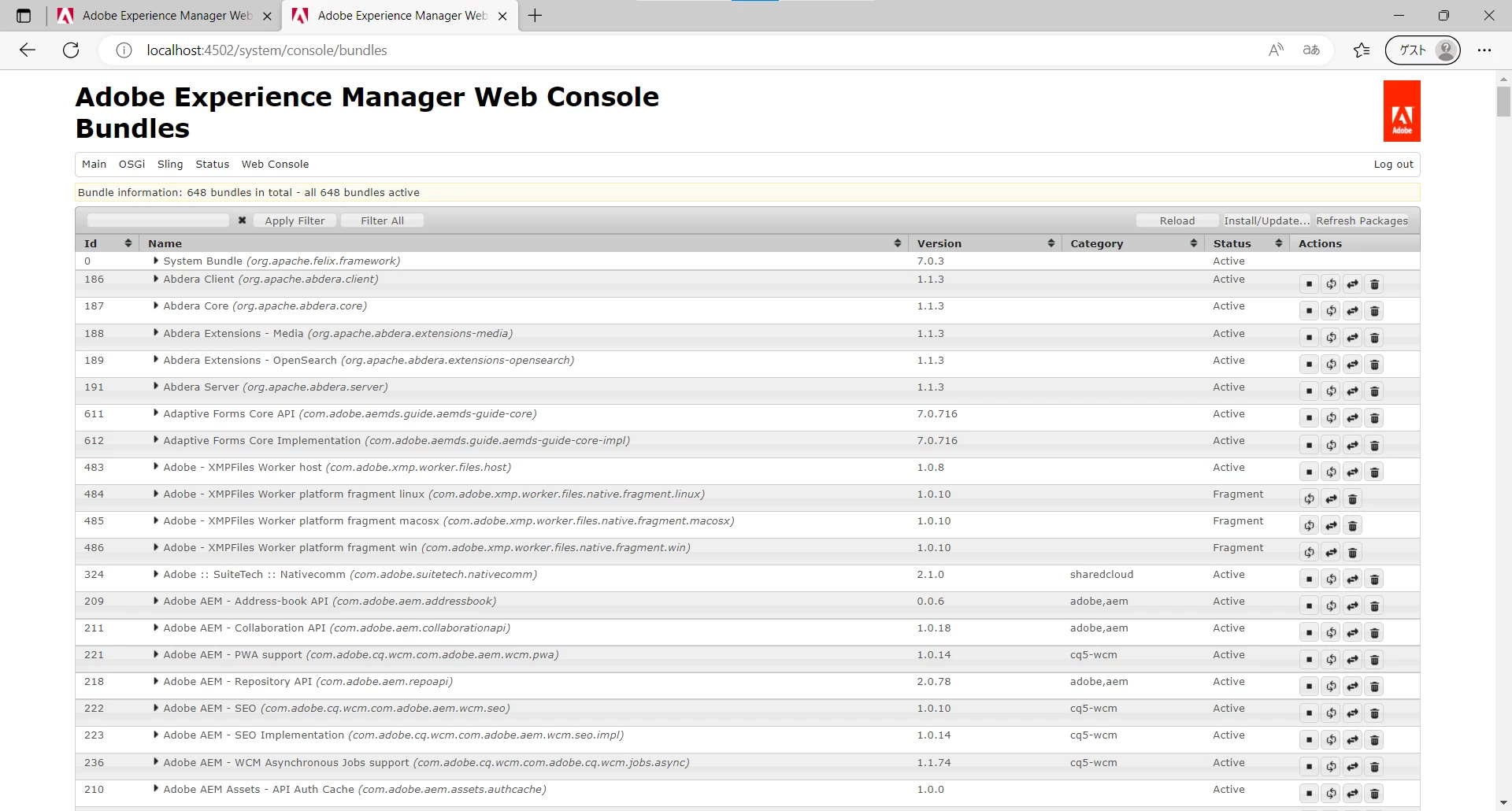Click Filter All button
Screen dimensions: 1512x811
(x=382, y=220)
